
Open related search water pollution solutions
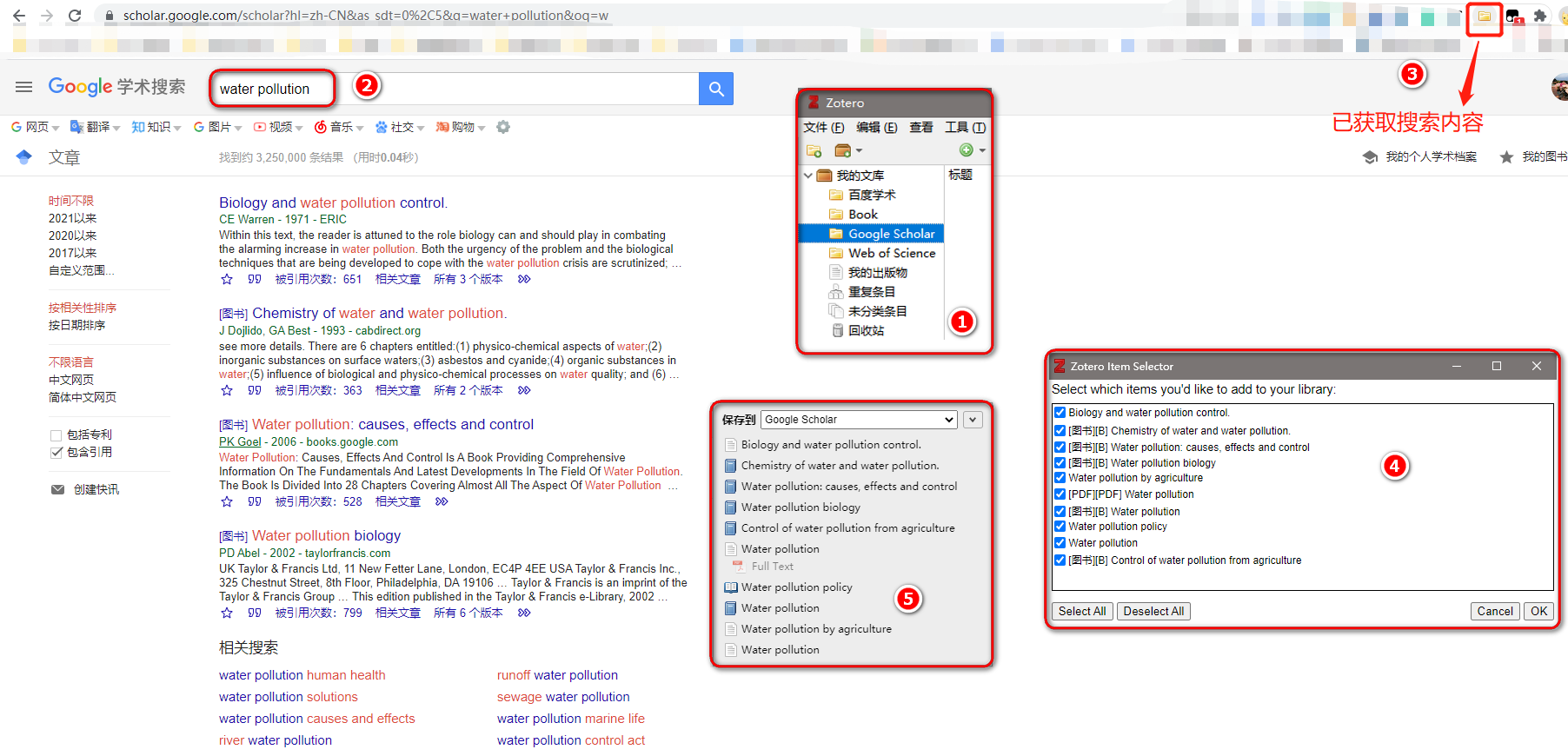[289, 697]
